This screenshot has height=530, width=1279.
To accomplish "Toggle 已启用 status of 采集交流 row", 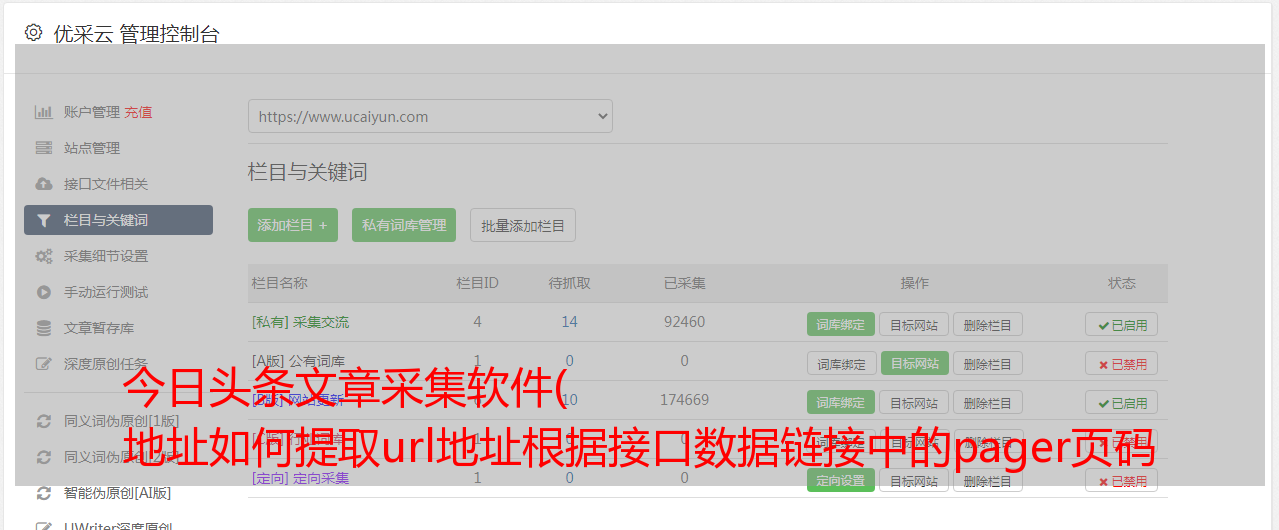I will pyautogui.click(x=1122, y=324).
